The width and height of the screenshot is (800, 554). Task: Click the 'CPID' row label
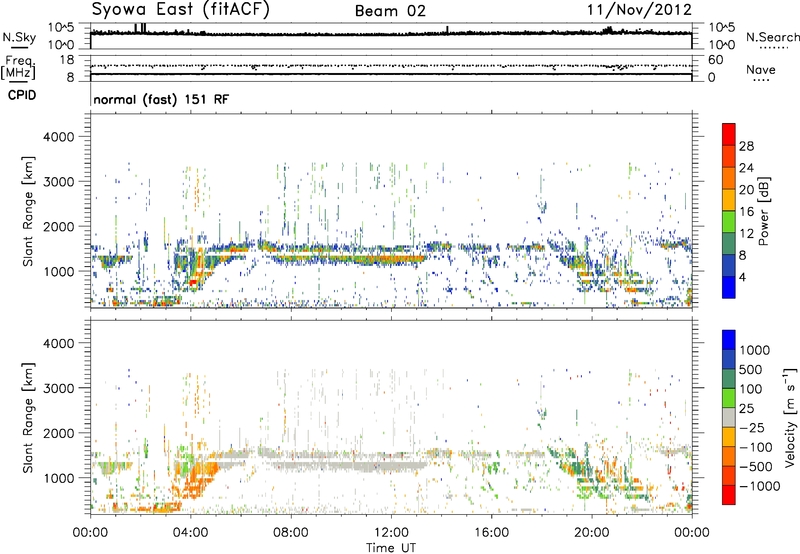22,95
